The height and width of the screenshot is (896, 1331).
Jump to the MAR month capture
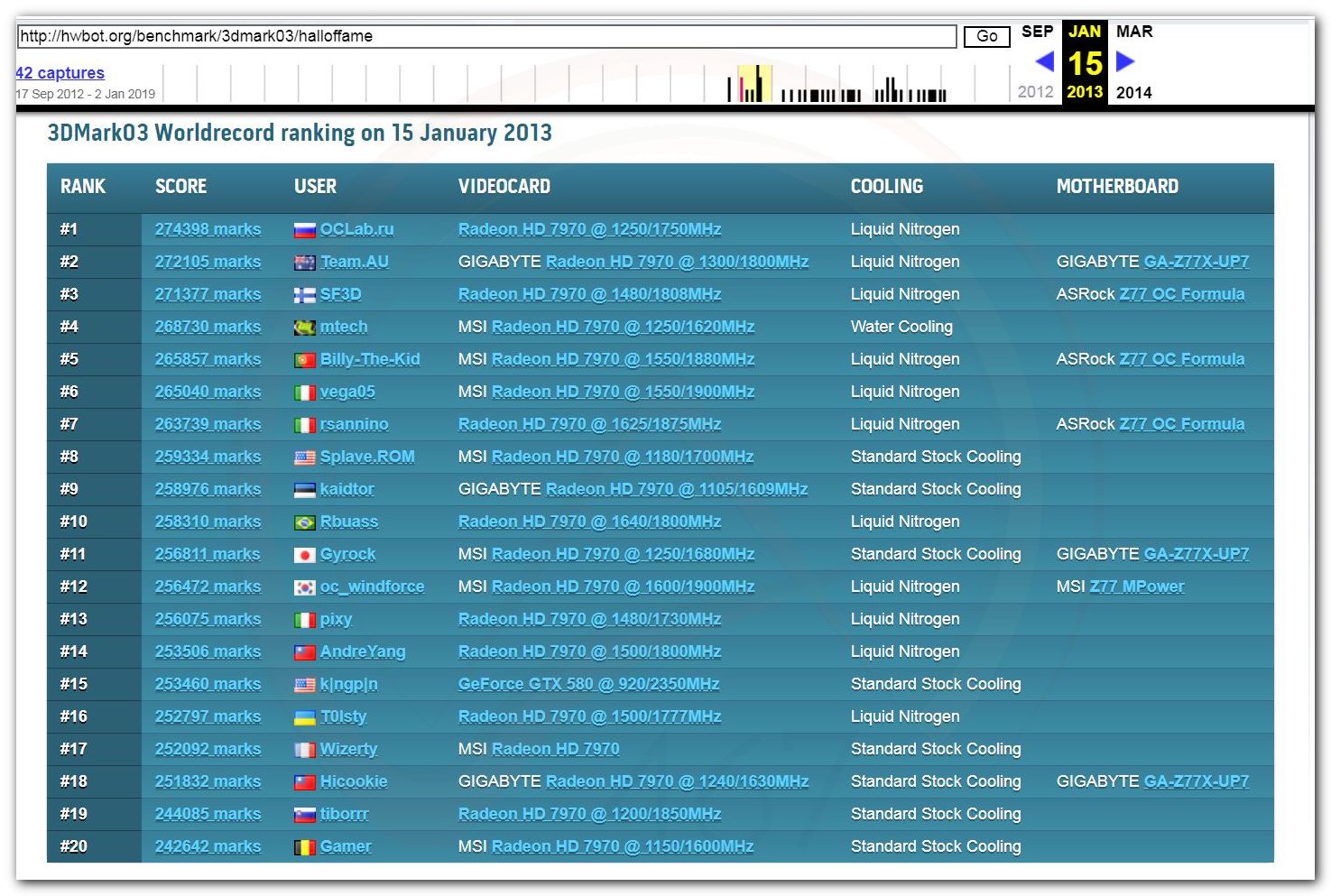coord(1134,32)
